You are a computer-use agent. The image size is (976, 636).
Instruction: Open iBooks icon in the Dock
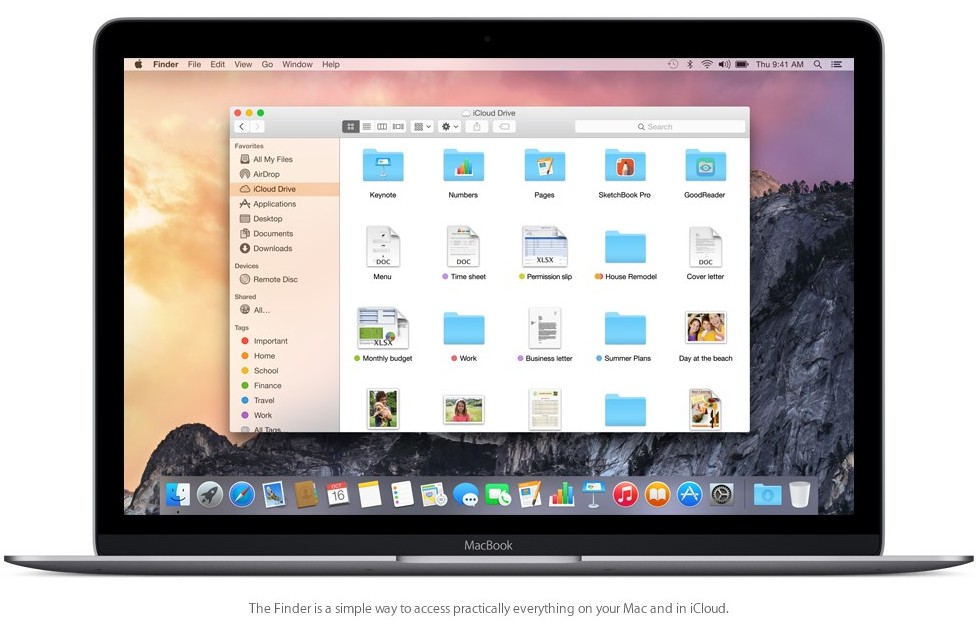pyautogui.click(x=657, y=495)
